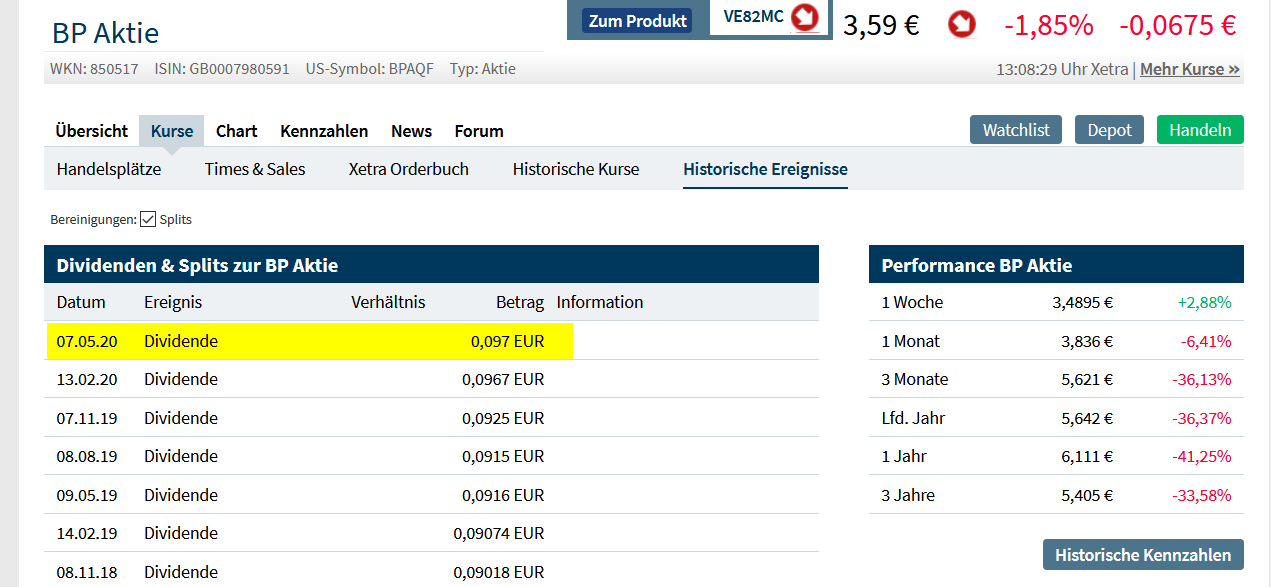Click the 0,0915 EUR amount
The width and height of the screenshot is (1271, 587).
[503, 456]
